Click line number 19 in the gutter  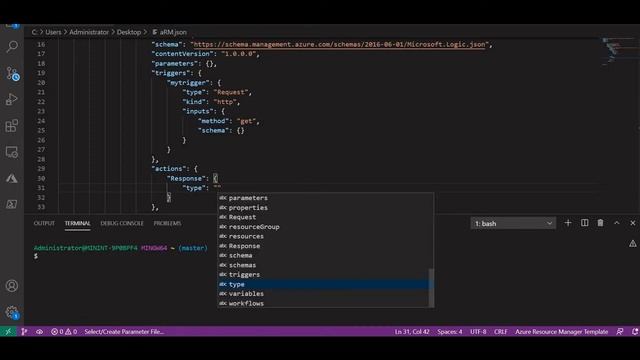pyautogui.click(x=41, y=73)
